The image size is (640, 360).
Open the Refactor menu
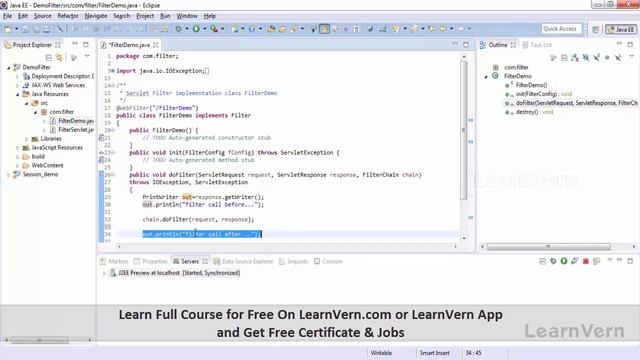[68, 16]
